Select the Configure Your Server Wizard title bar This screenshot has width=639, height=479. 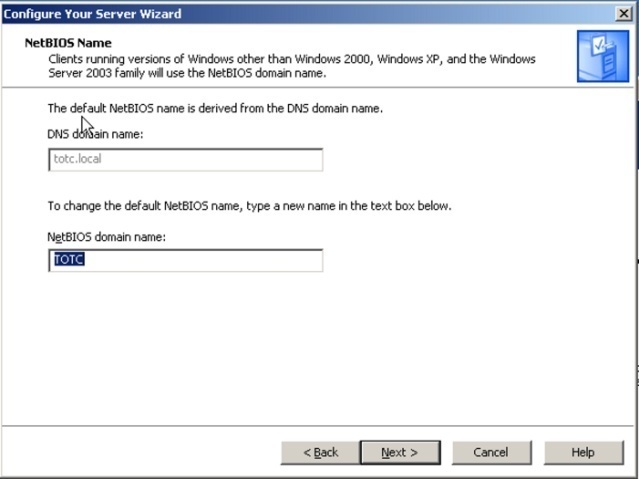308,14
